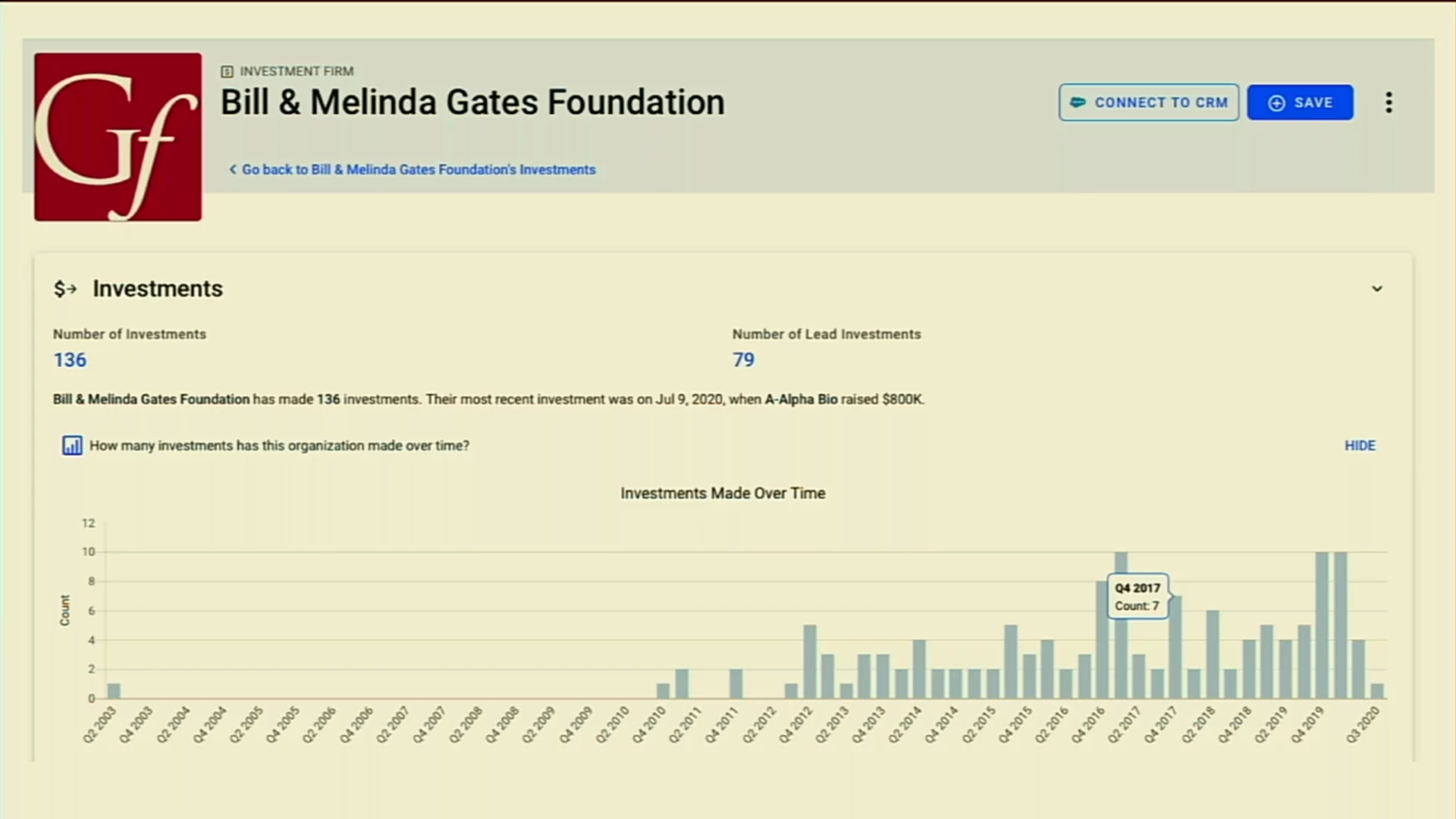Image resolution: width=1456 pixels, height=819 pixels.
Task: Open the 79 lead investments link
Action: click(743, 360)
